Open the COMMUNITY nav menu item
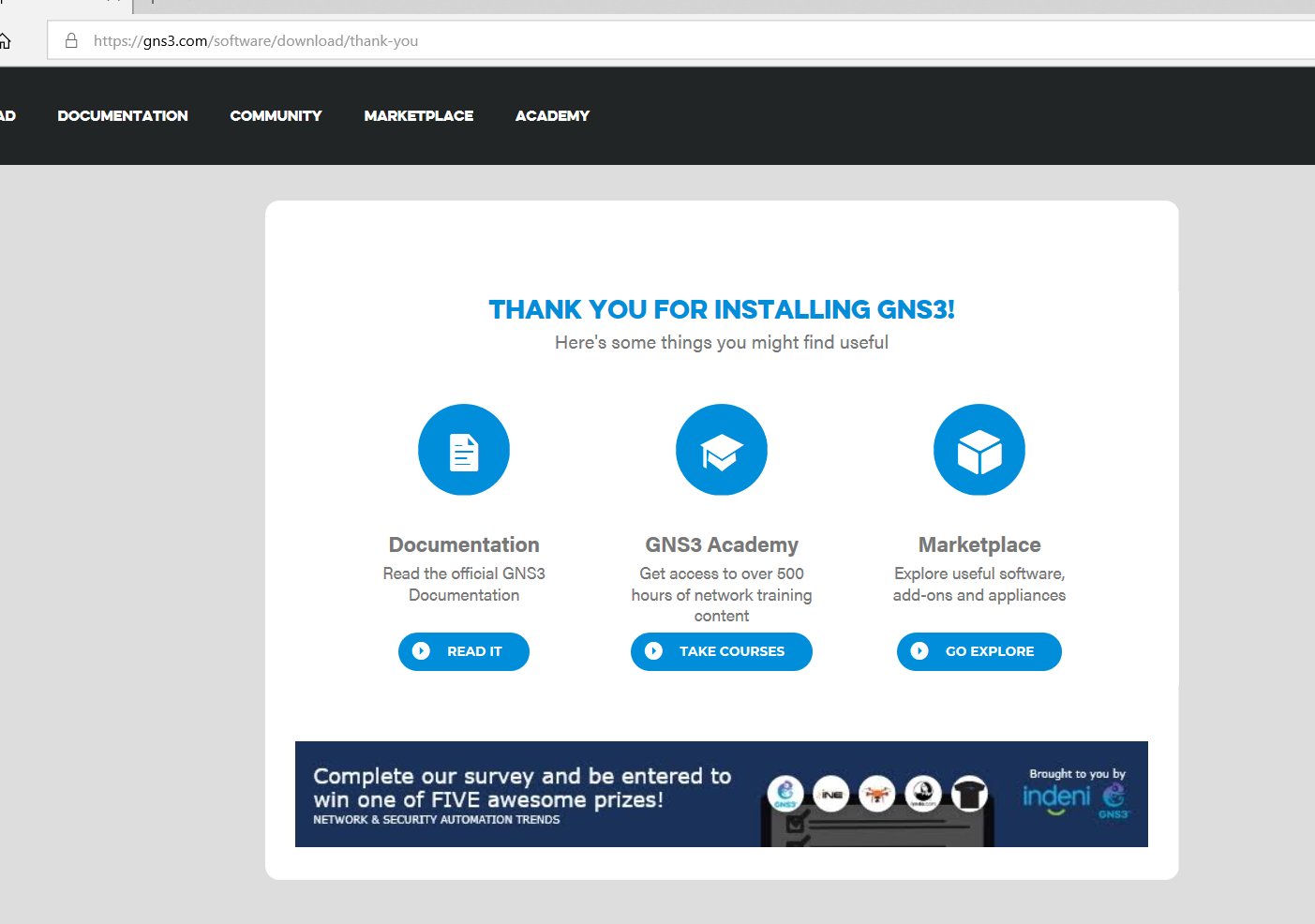 click(x=276, y=116)
